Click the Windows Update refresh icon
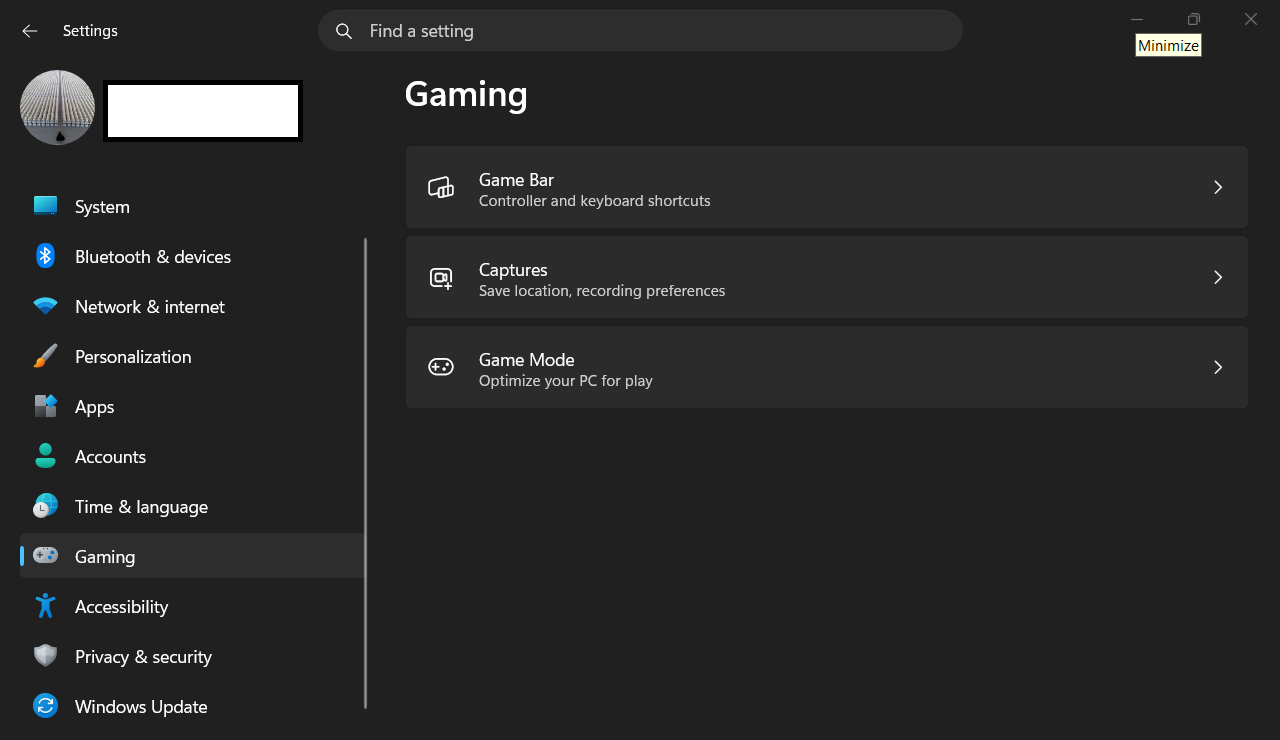The width and height of the screenshot is (1280, 740). [x=45, y=706]
